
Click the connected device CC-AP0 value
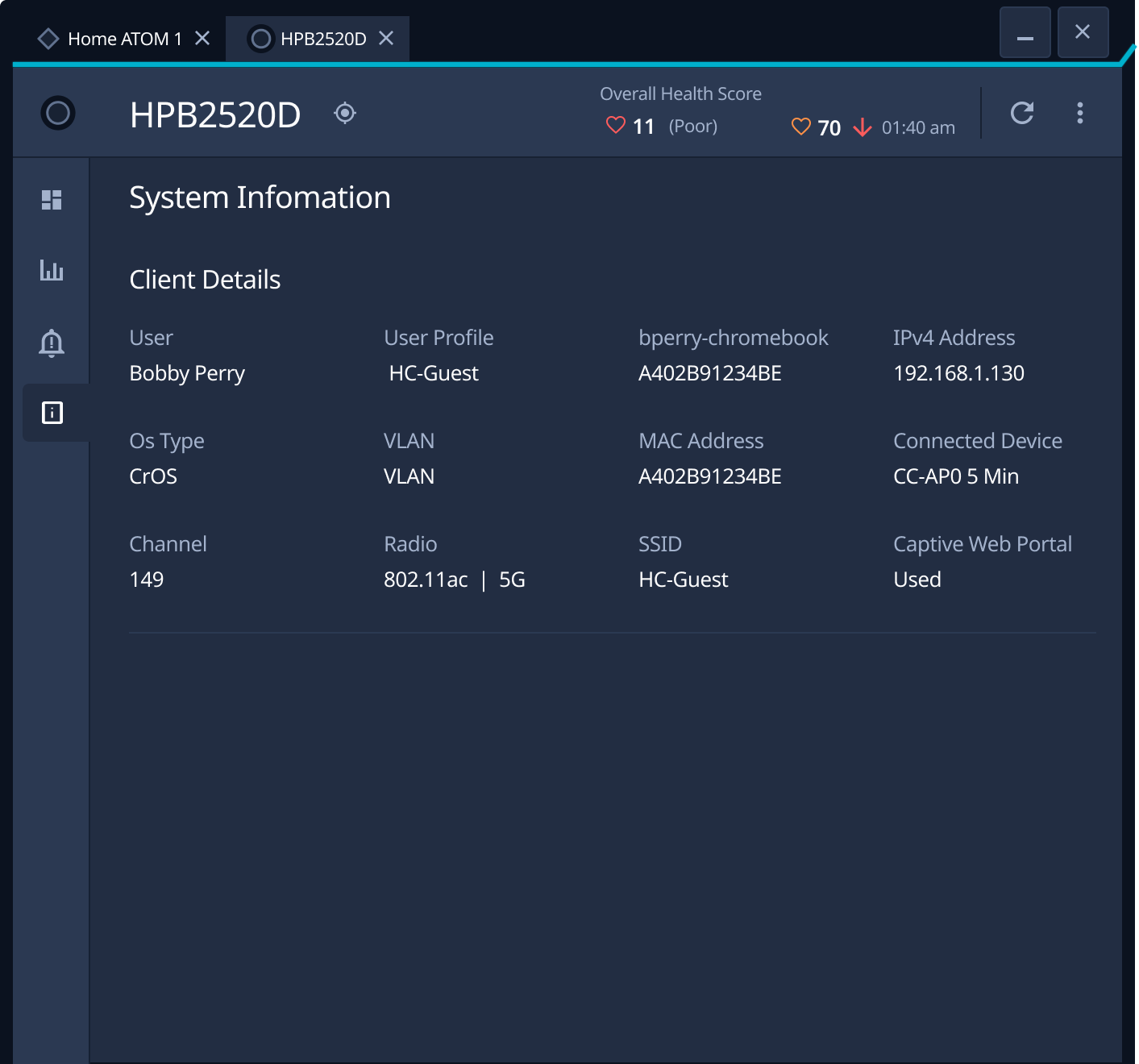tap(955, 476)
